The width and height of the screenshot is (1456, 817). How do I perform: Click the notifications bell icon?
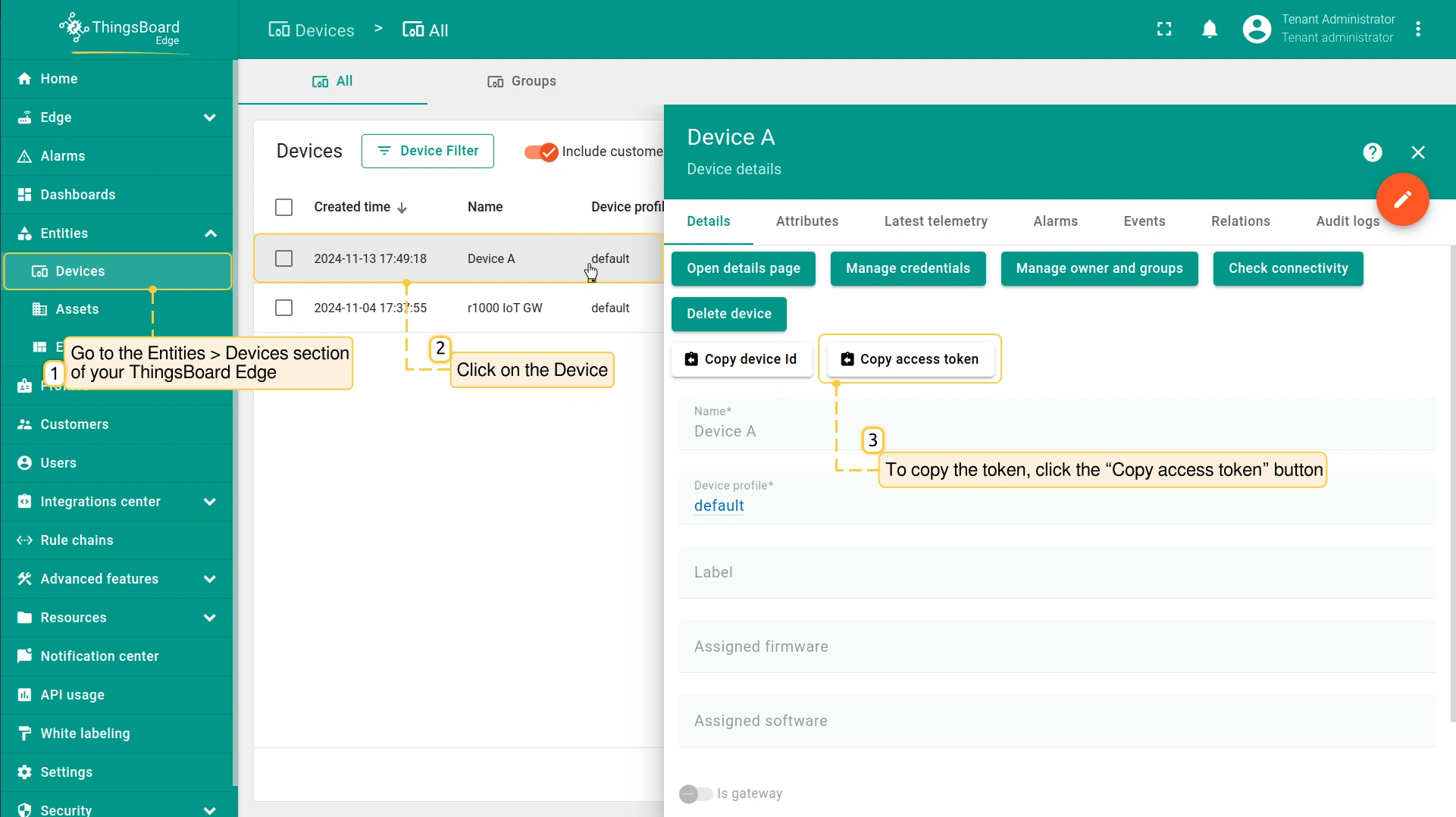(1210, 30)
